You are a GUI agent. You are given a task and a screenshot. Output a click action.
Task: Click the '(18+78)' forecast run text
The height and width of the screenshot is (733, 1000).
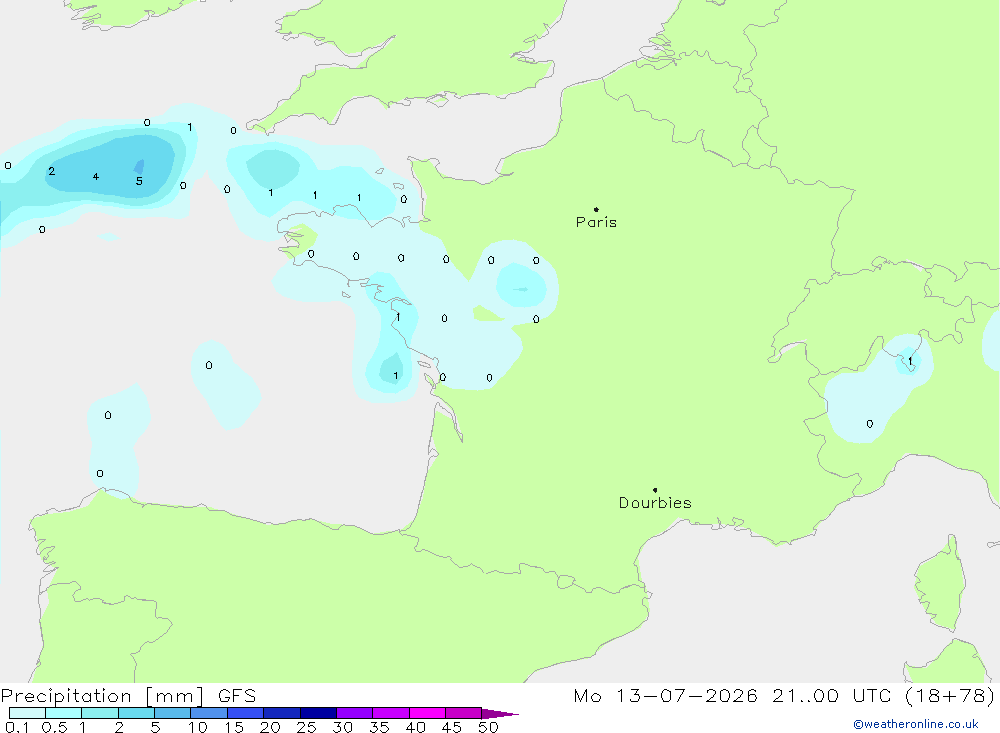point(950,695)
